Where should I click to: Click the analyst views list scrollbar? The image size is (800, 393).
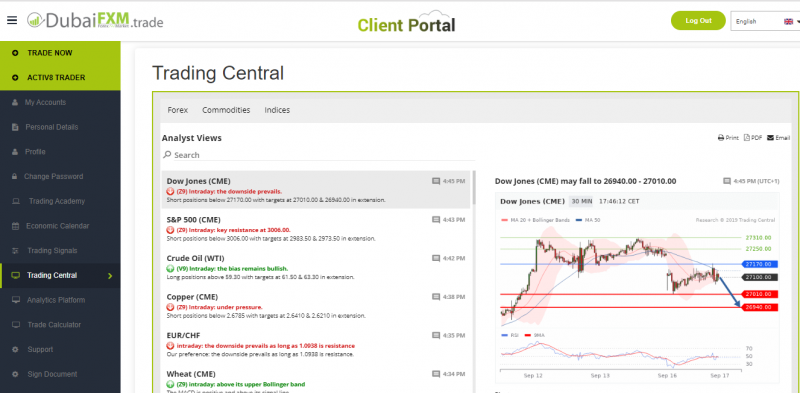(x=474, y=187)
